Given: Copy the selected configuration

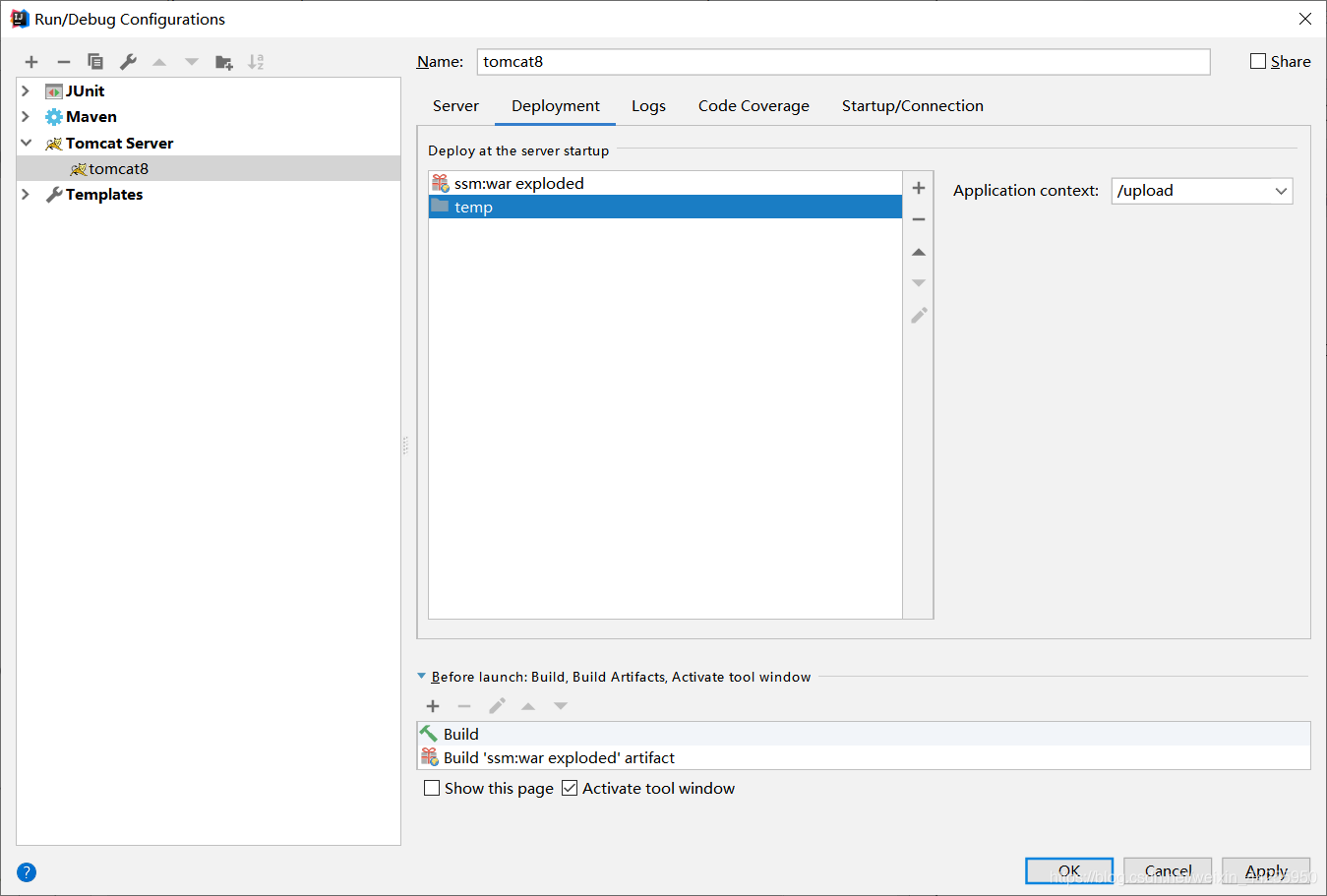Looking at the screenshot, I should [x=95, y=62].
